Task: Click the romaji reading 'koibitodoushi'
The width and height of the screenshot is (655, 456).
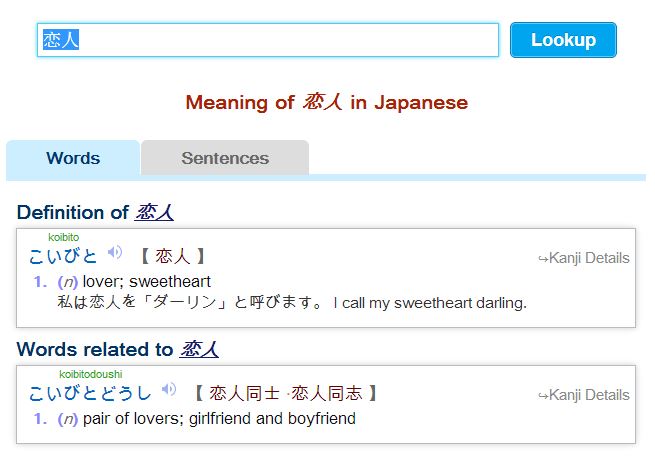Action: (x=90, y=374)
